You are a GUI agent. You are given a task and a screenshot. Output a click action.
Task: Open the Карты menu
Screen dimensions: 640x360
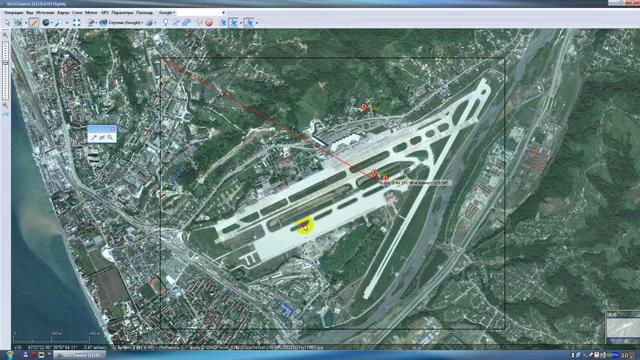tap(63, 13)
